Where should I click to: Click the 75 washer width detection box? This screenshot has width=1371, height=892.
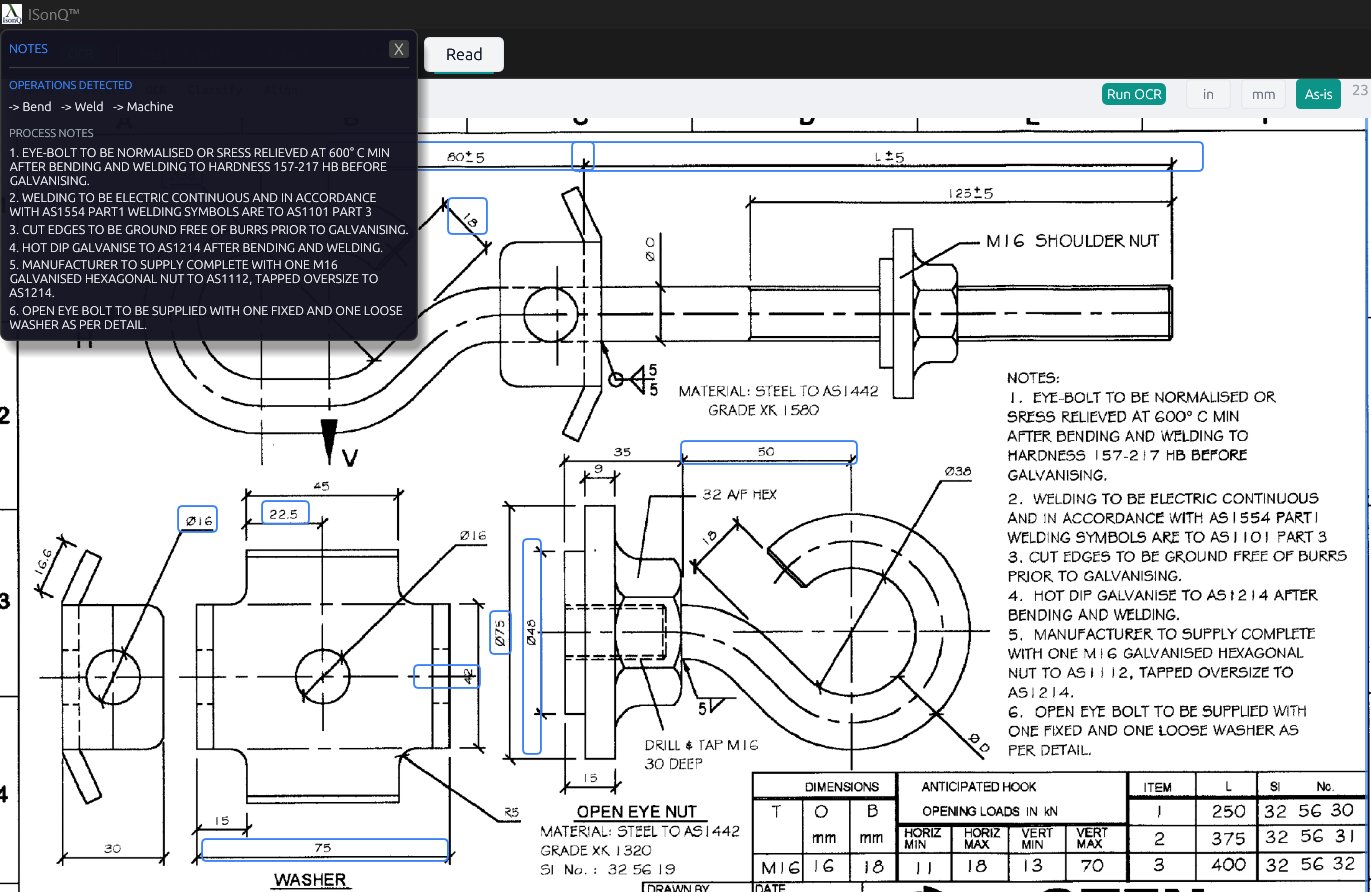coord(324,848)
